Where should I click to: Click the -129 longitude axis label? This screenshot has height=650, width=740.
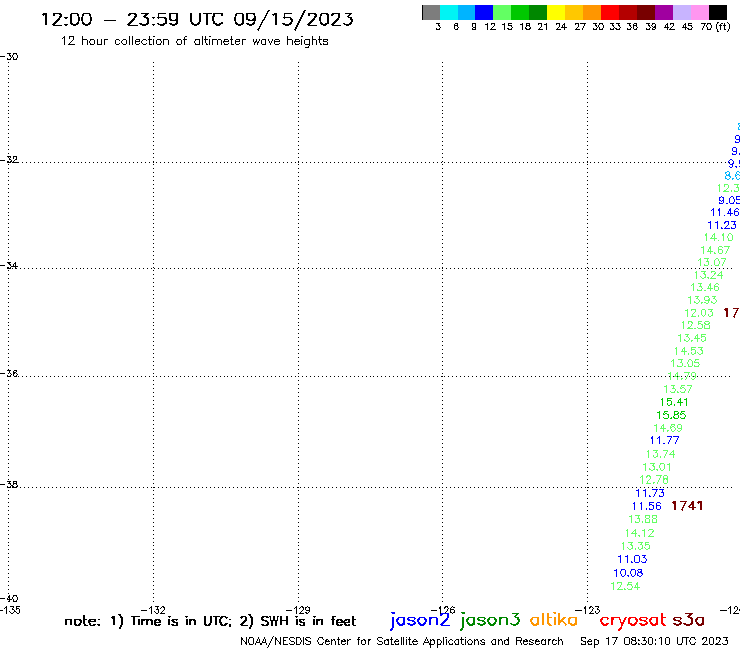(x=298, y=610)
